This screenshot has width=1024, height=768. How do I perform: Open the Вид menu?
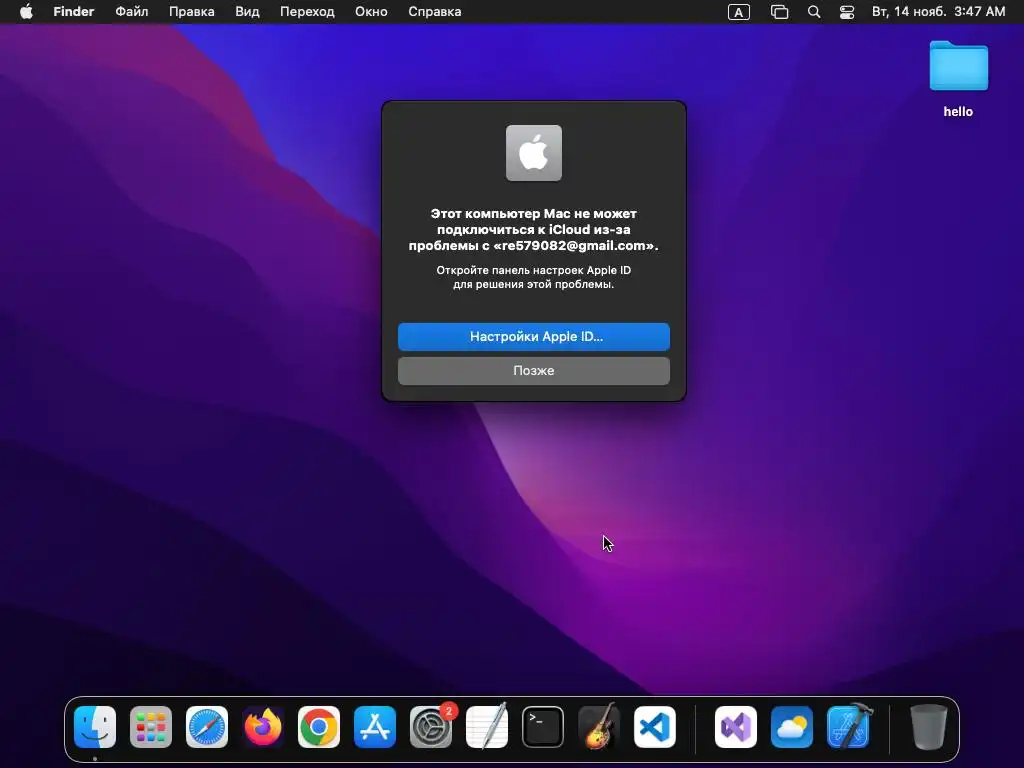pyautogui.click(x=248, y=12)
